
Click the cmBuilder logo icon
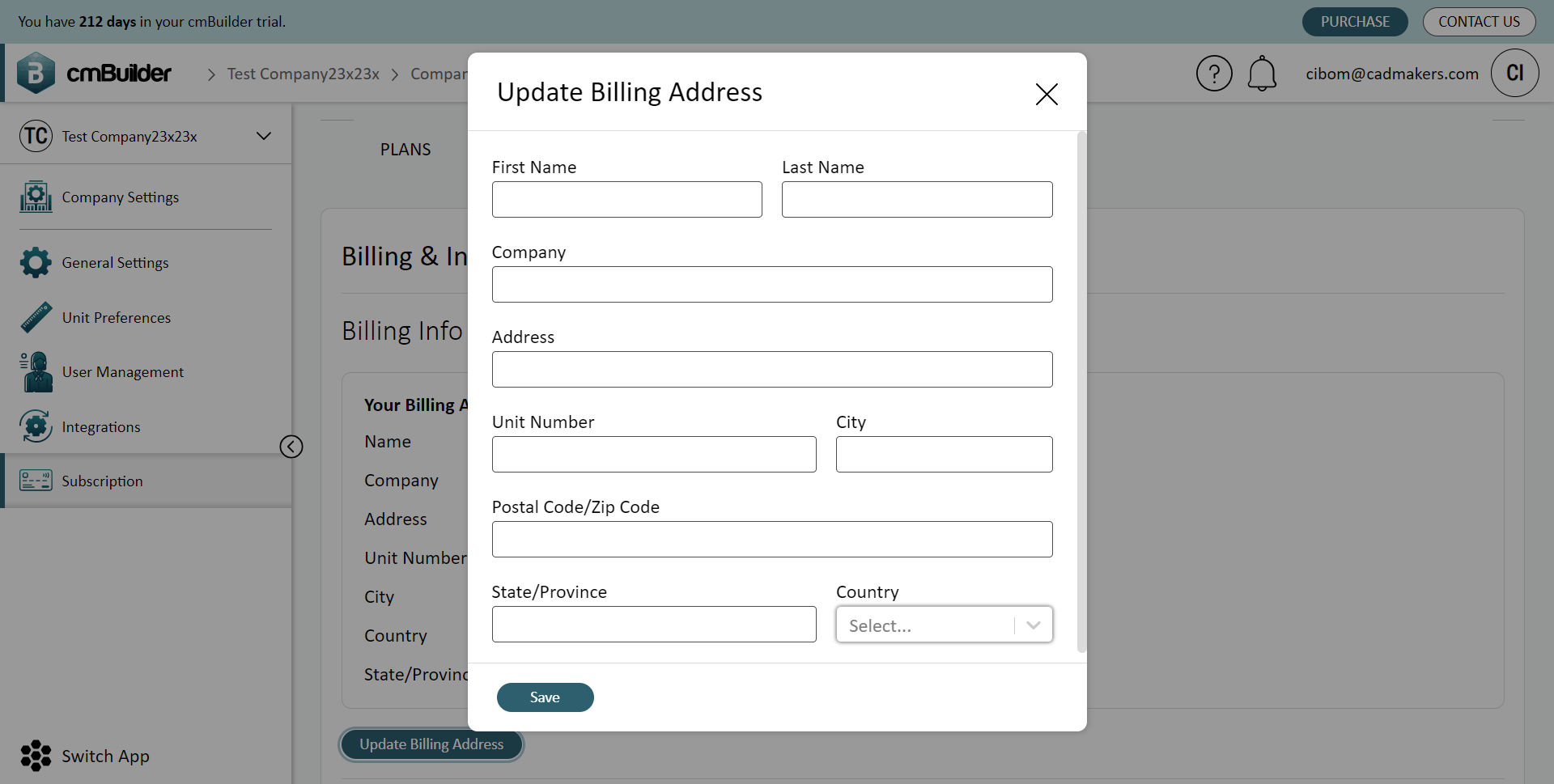(36, 73)
